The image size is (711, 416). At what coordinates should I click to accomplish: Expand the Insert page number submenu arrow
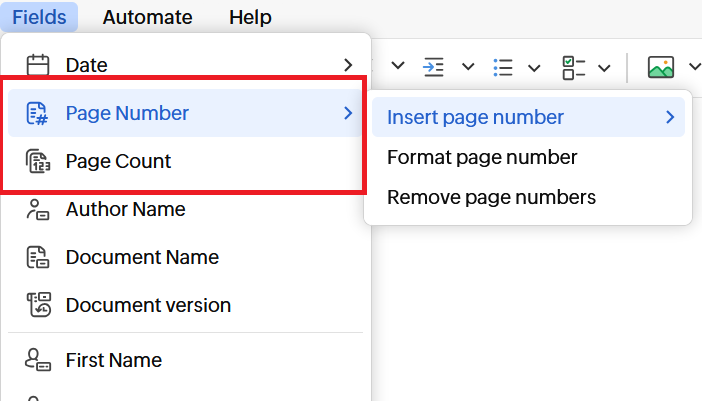click(x=670, y=117)
